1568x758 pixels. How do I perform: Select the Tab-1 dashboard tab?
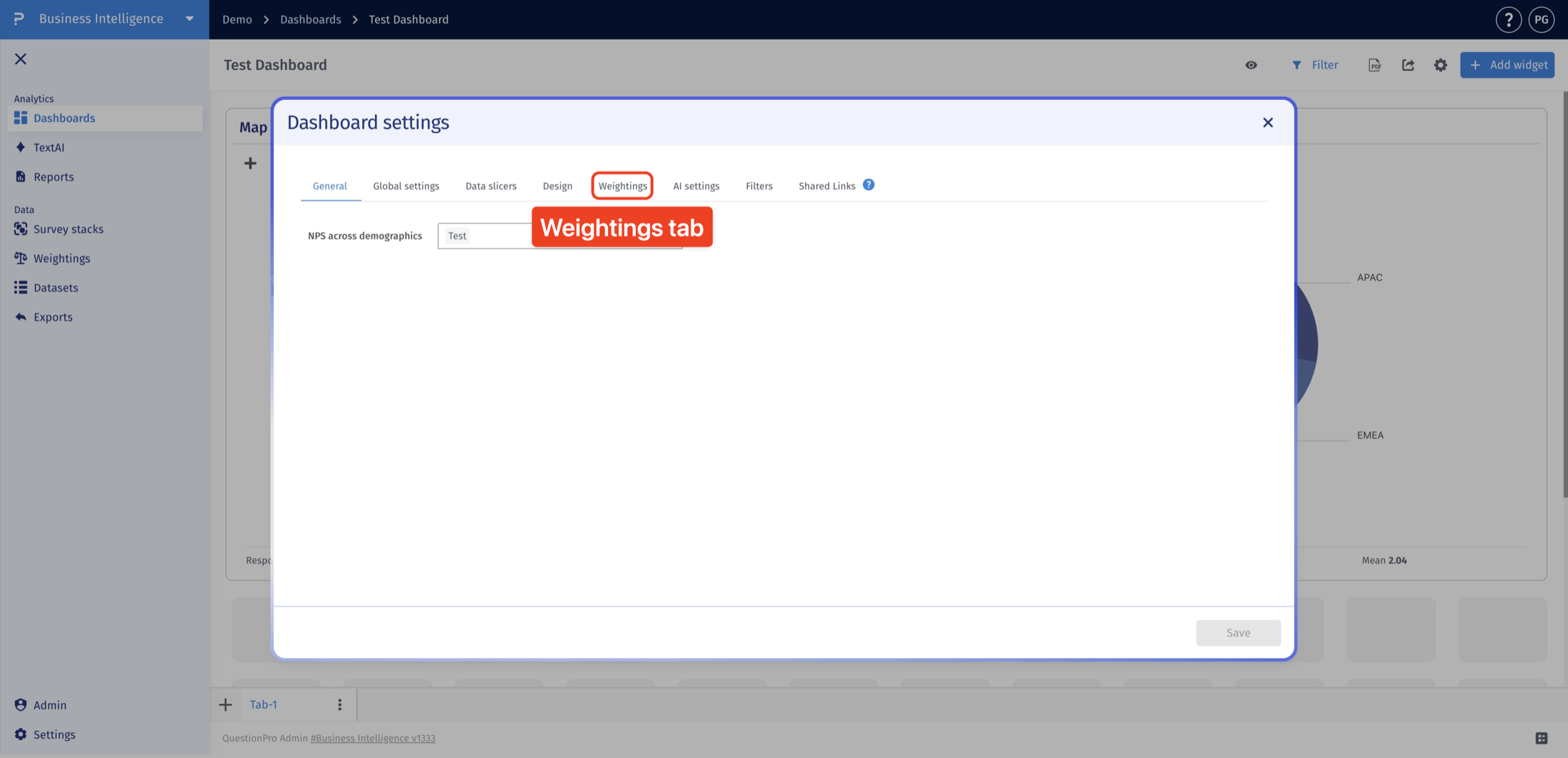click(x=264, y=705)
